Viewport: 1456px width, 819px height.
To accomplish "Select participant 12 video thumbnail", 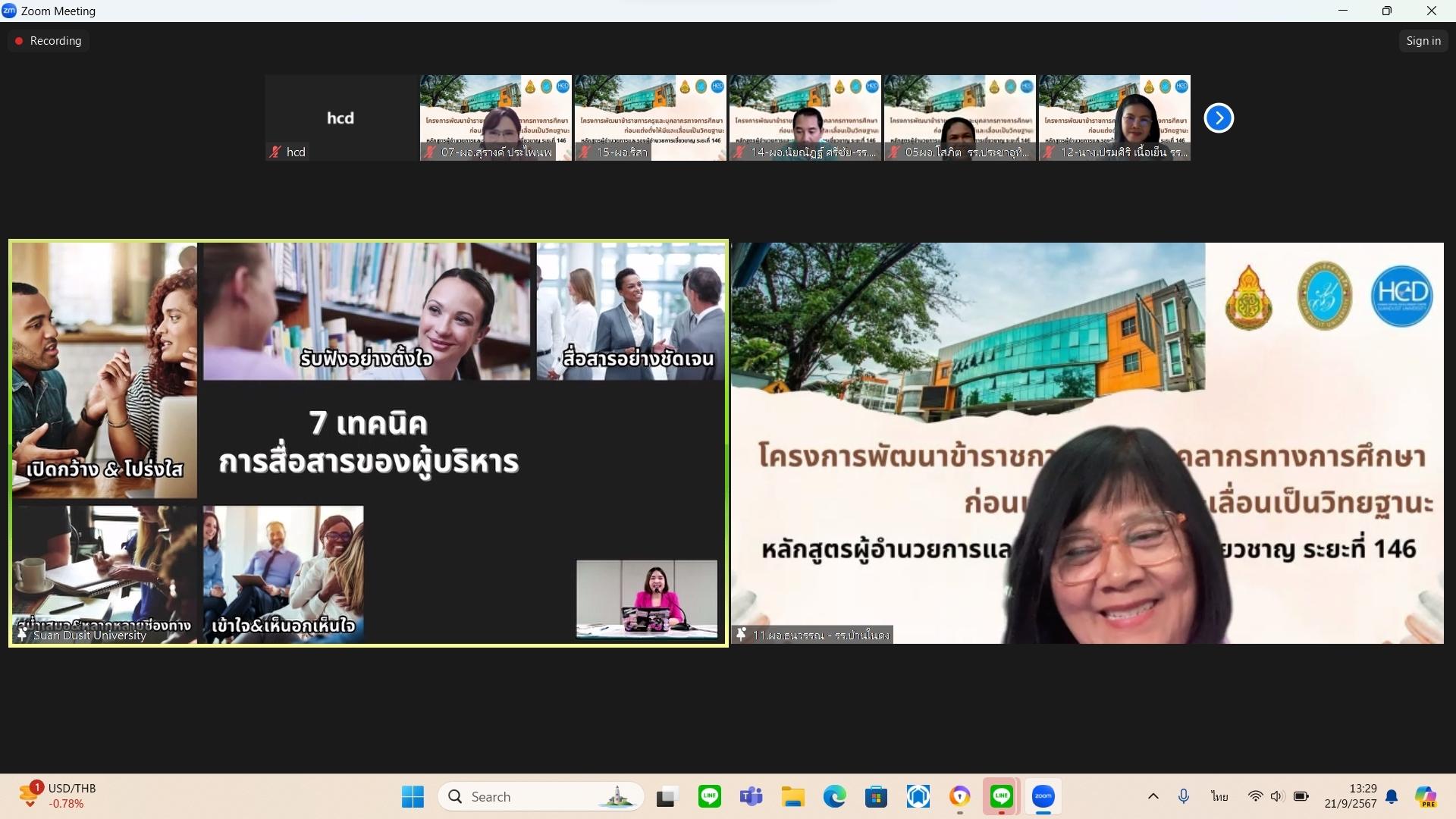I will (x=1114, y=118).
